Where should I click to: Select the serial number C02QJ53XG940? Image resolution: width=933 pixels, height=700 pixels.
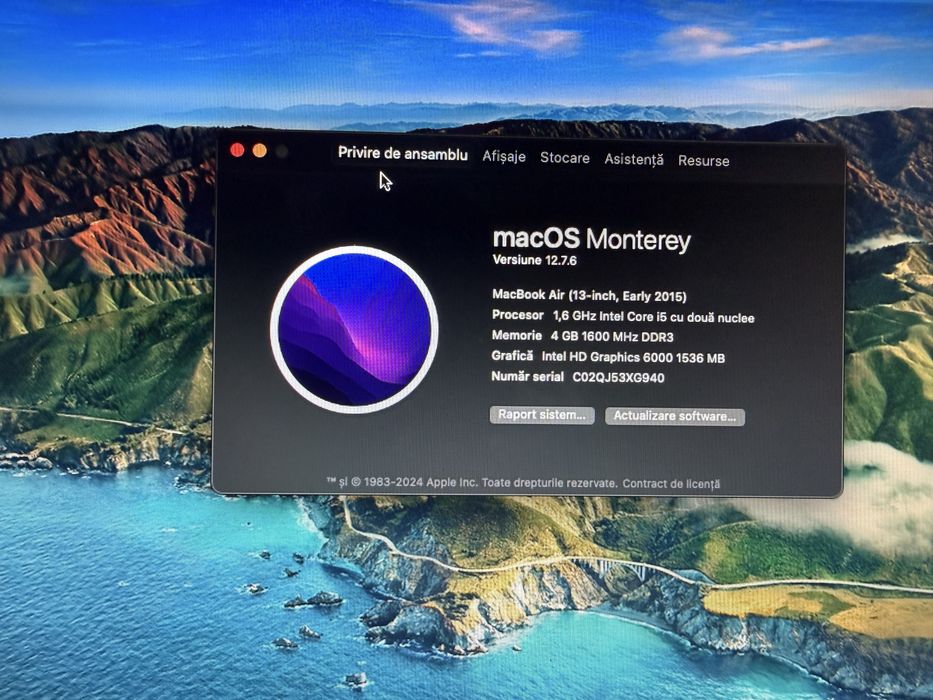tap(618, 377)
